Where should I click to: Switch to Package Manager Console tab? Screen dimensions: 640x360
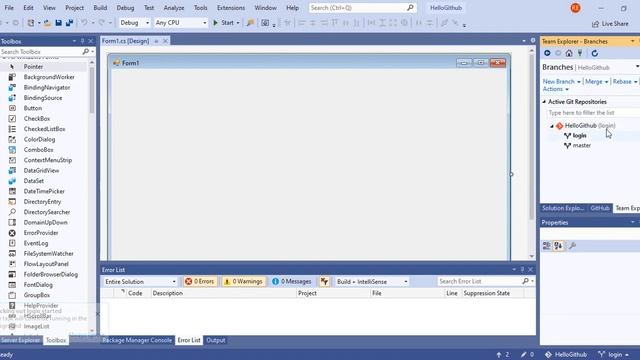(x=137, y=340)
